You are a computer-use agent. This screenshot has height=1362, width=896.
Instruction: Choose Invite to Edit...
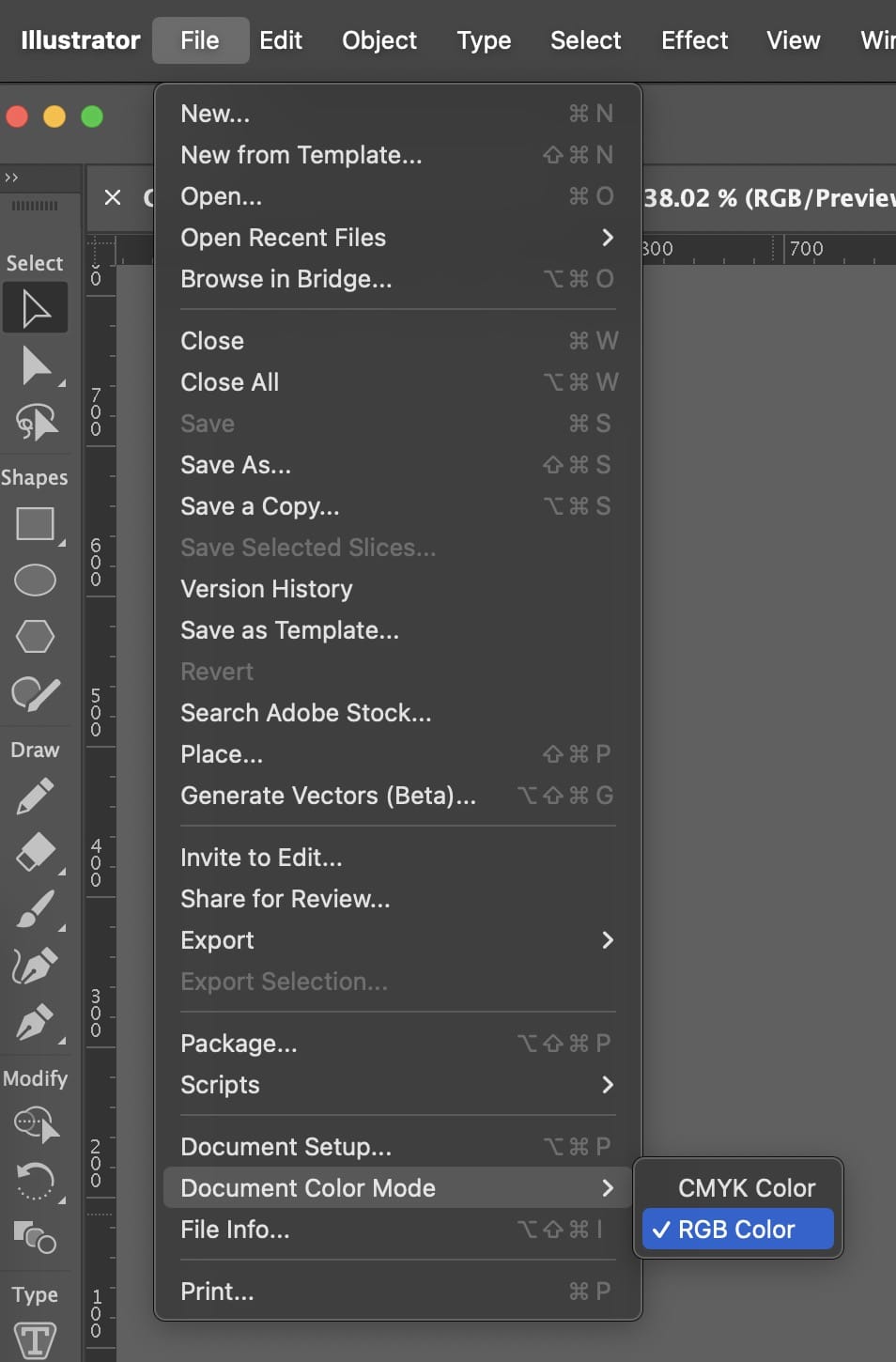point(398,858)
